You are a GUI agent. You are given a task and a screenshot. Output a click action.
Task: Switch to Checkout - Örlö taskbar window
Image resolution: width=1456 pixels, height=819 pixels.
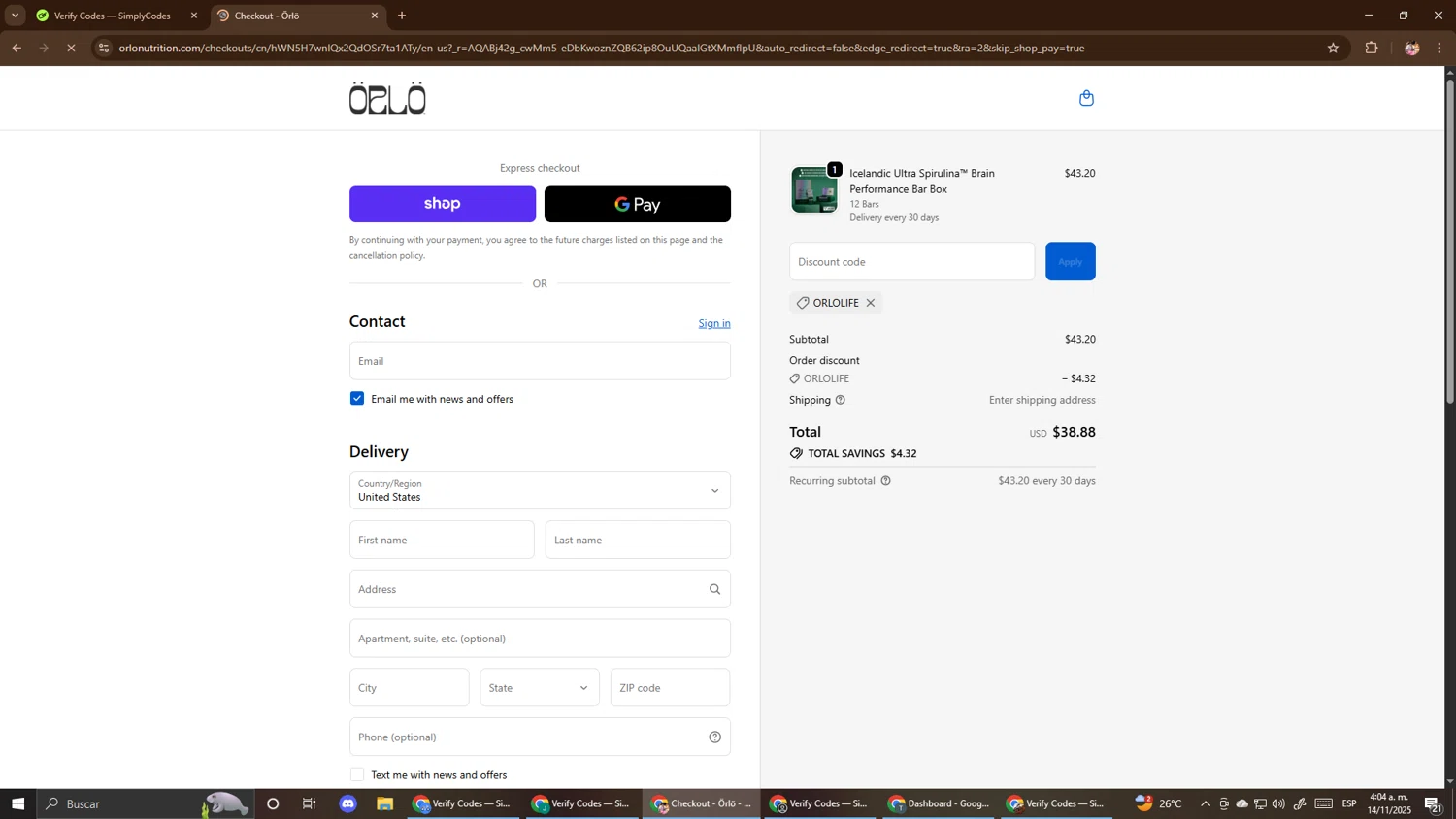(701, 803)
